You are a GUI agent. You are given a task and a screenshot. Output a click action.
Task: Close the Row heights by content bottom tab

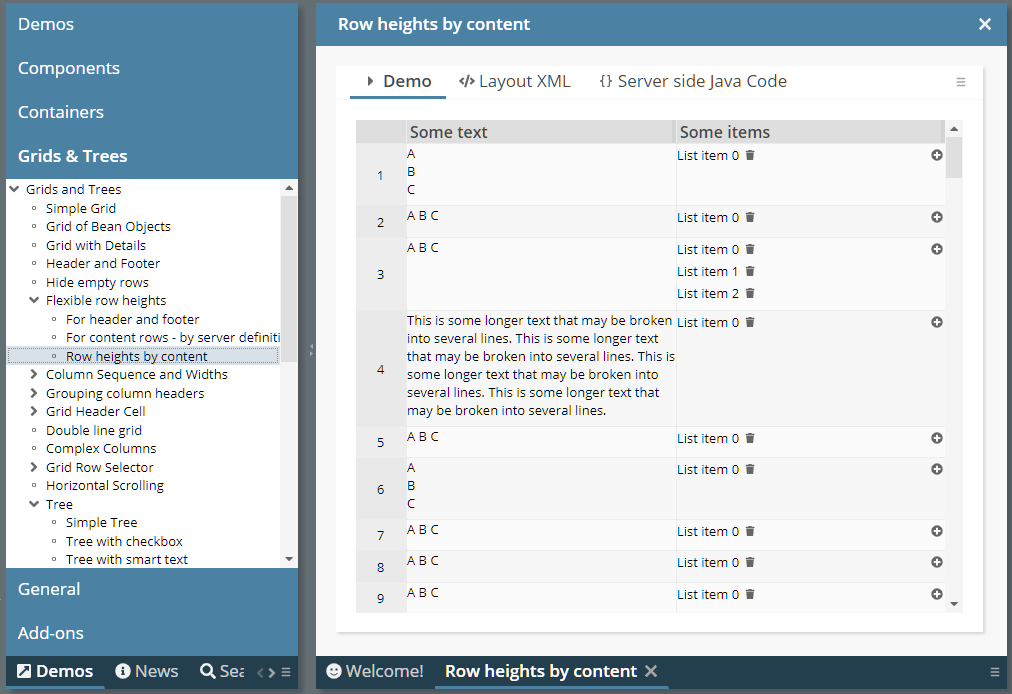pos(651,671)
